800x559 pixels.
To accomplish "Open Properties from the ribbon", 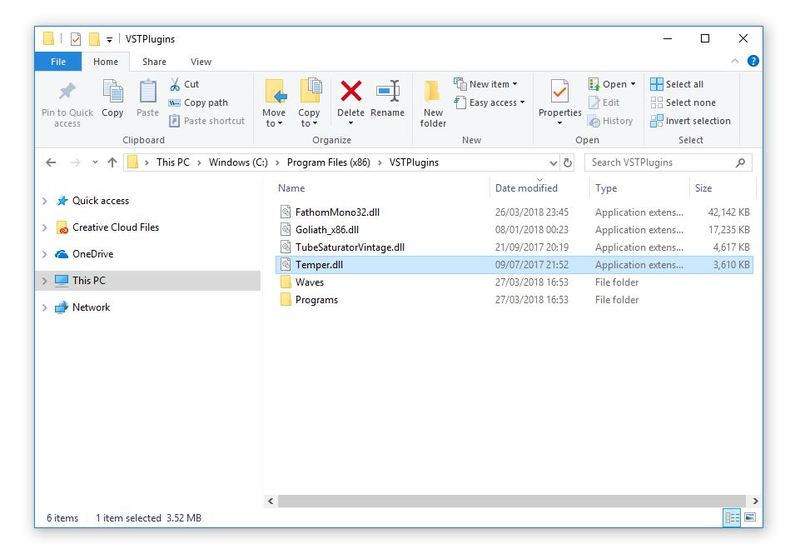I will (559, 96).
